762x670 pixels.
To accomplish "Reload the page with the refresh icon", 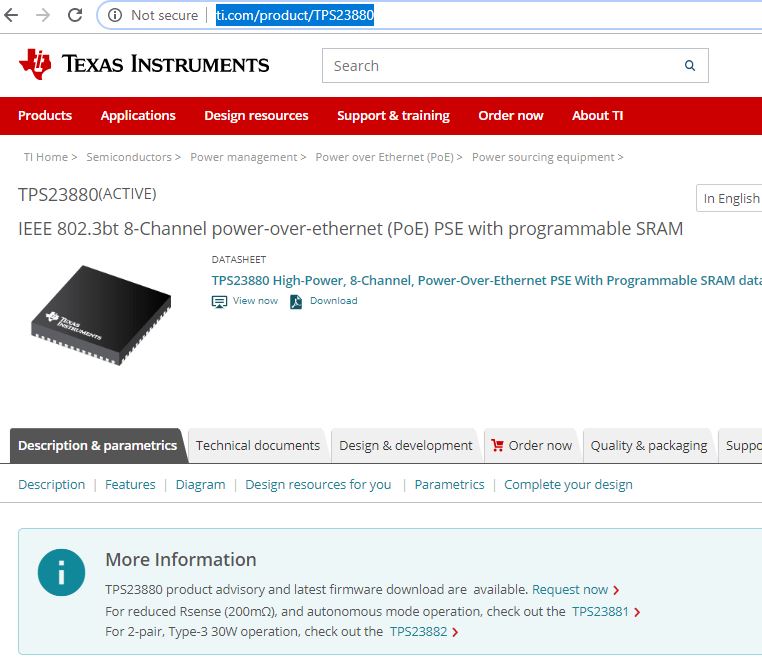I will click(75, 15).
